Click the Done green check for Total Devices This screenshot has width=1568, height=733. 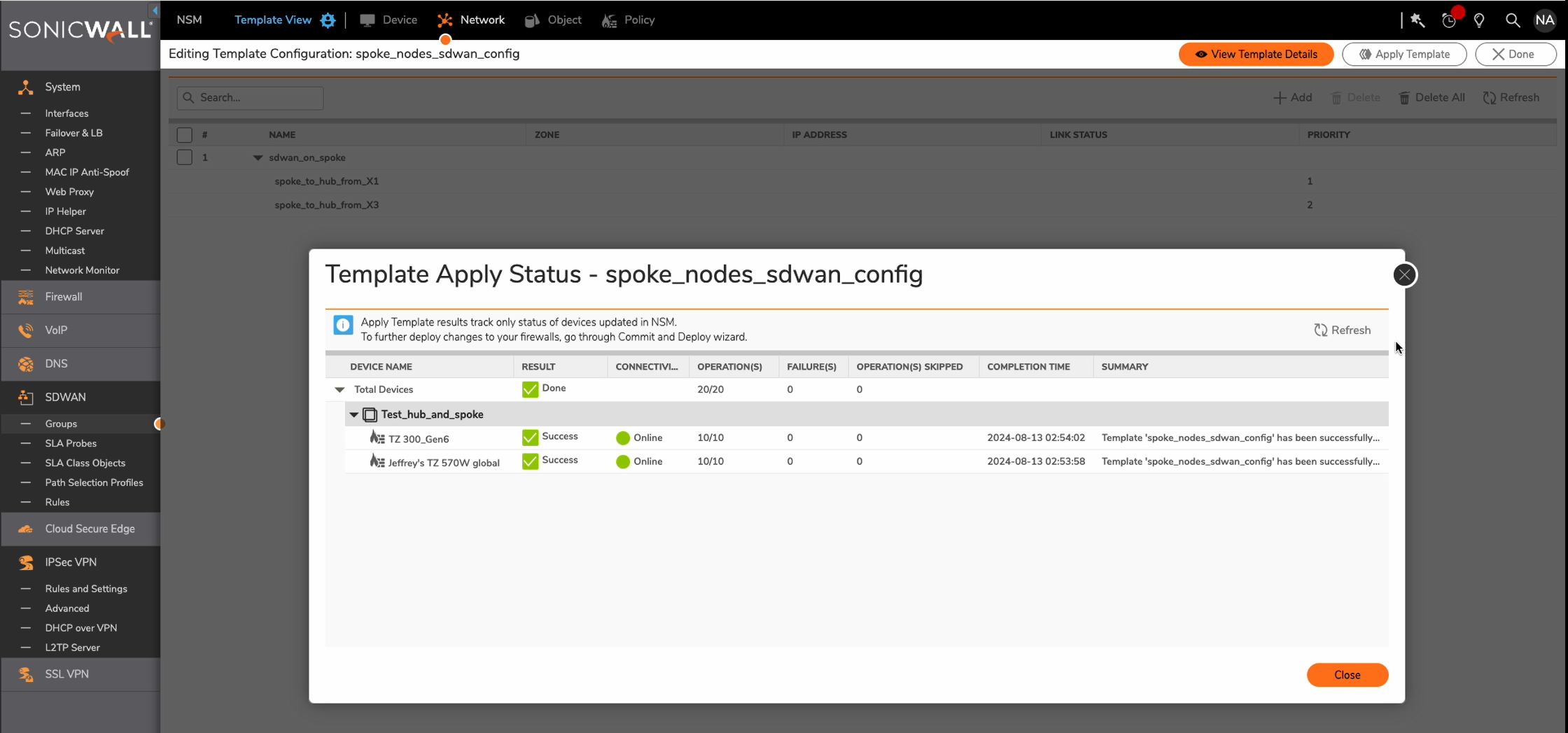coord(530,389)
